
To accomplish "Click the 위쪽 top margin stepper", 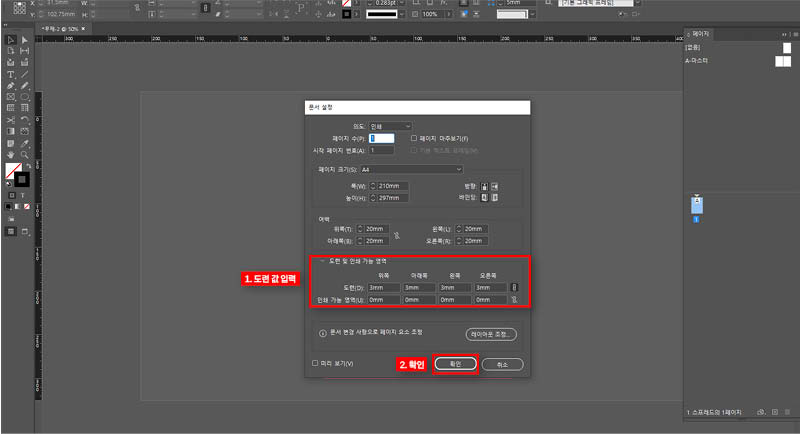I will click(360, 229).
